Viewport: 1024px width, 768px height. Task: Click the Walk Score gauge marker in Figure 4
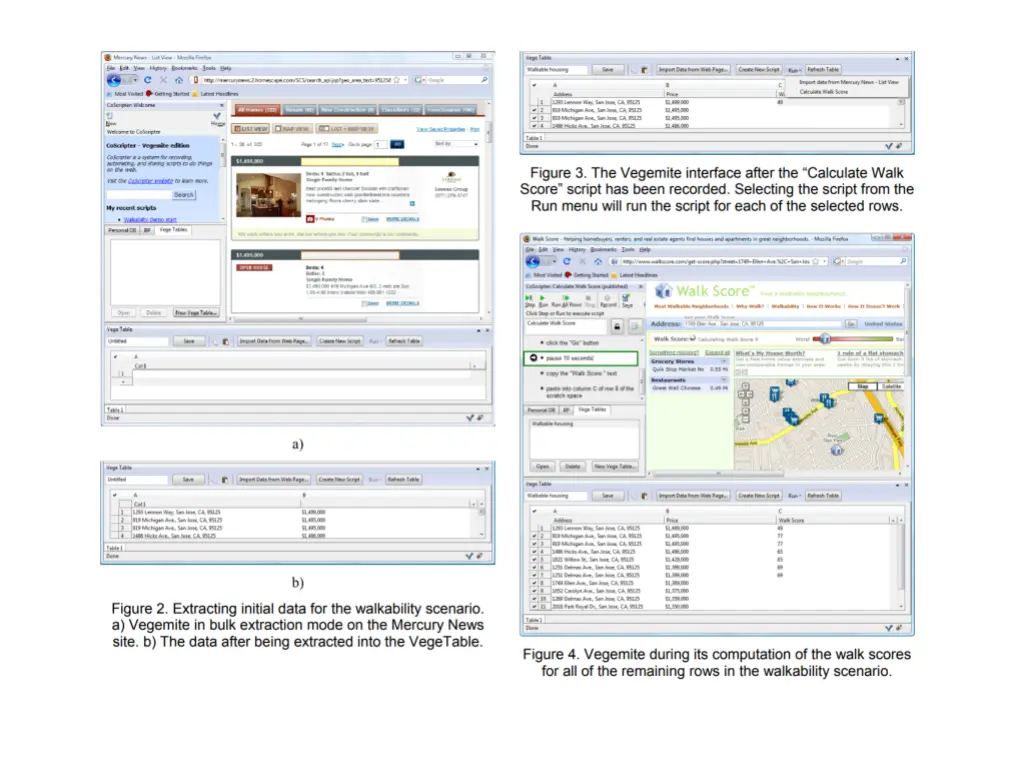click(x=825, y=339)
